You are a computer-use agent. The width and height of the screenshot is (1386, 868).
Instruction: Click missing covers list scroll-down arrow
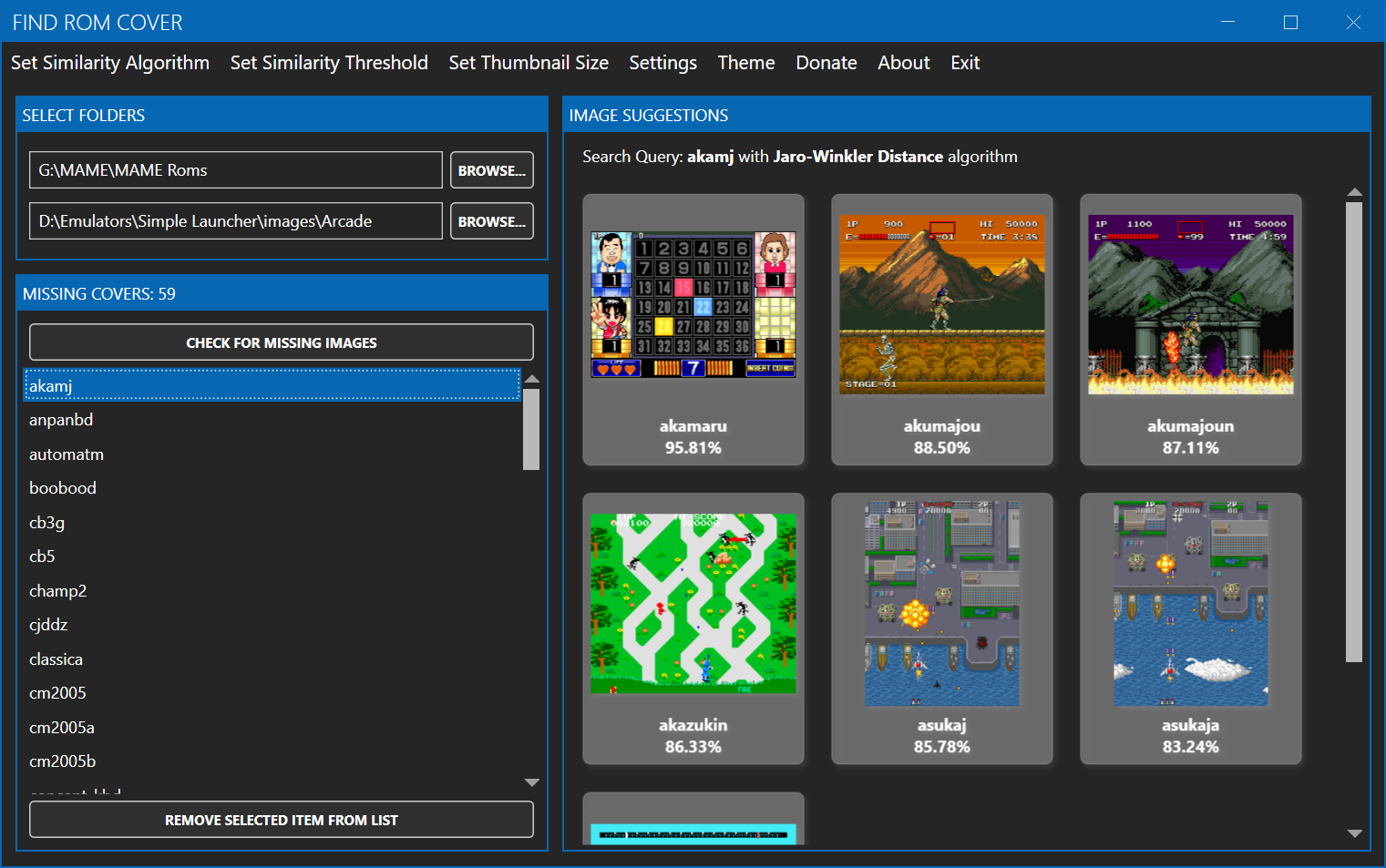[532, 782]
